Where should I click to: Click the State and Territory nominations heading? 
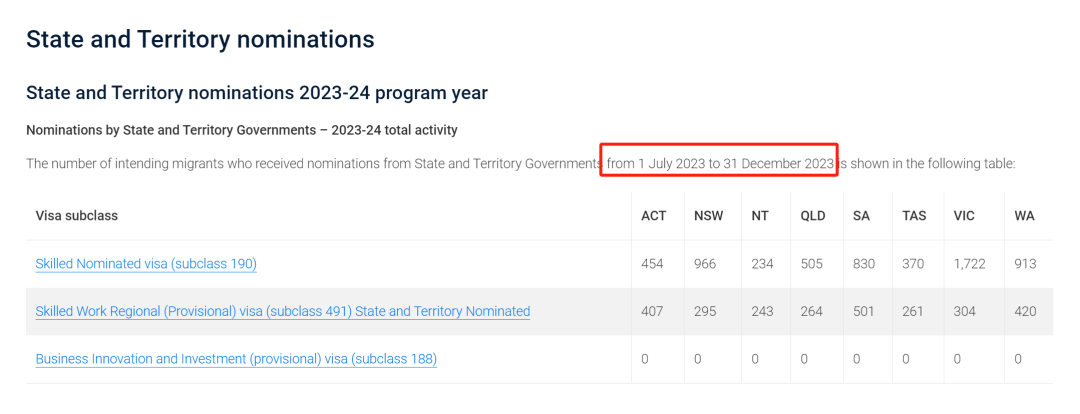click(200, 39)
